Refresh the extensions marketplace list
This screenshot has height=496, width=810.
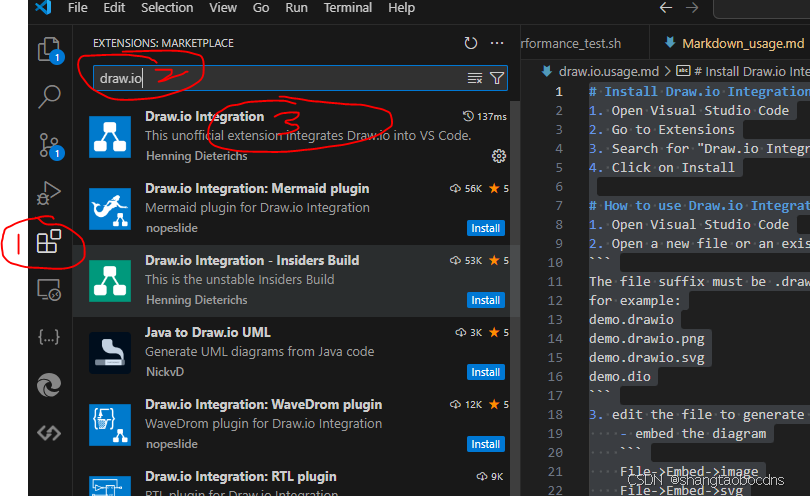coord(471,43)
